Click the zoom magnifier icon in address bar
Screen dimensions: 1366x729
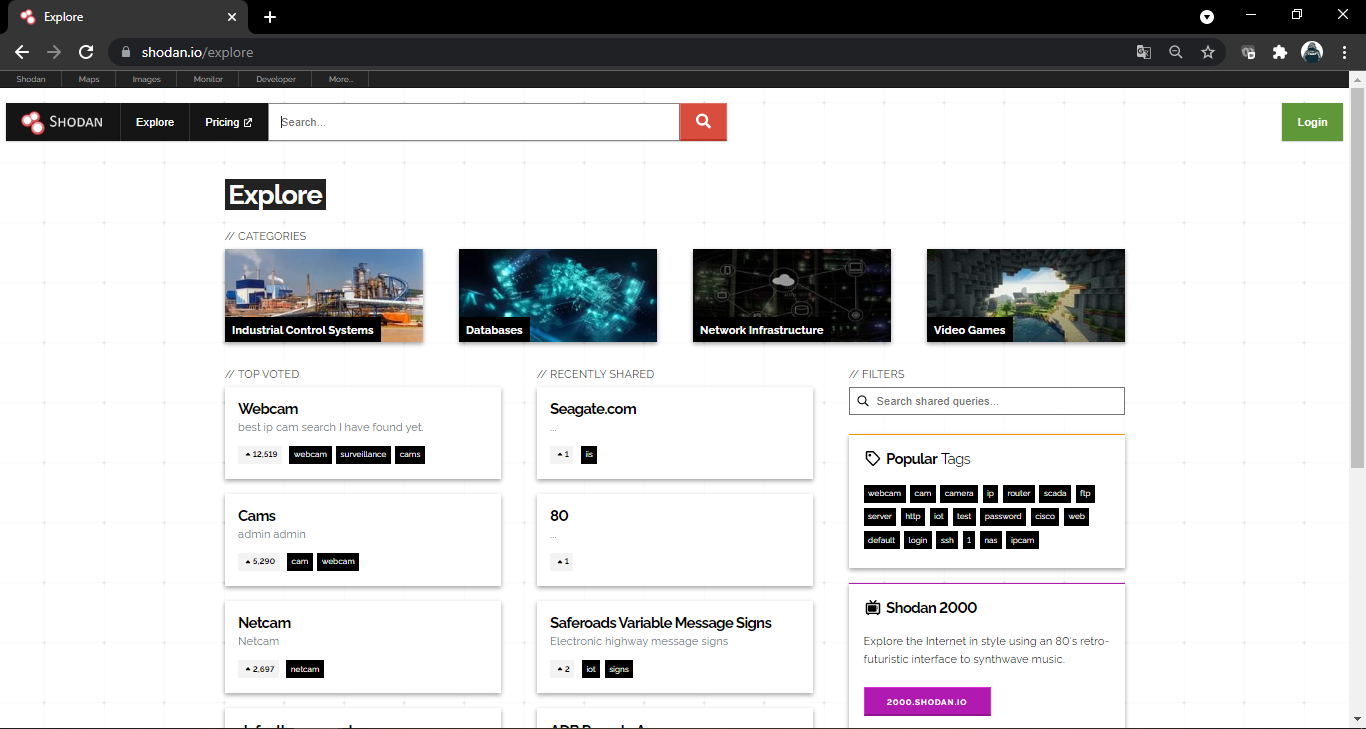click(1176, 52)
